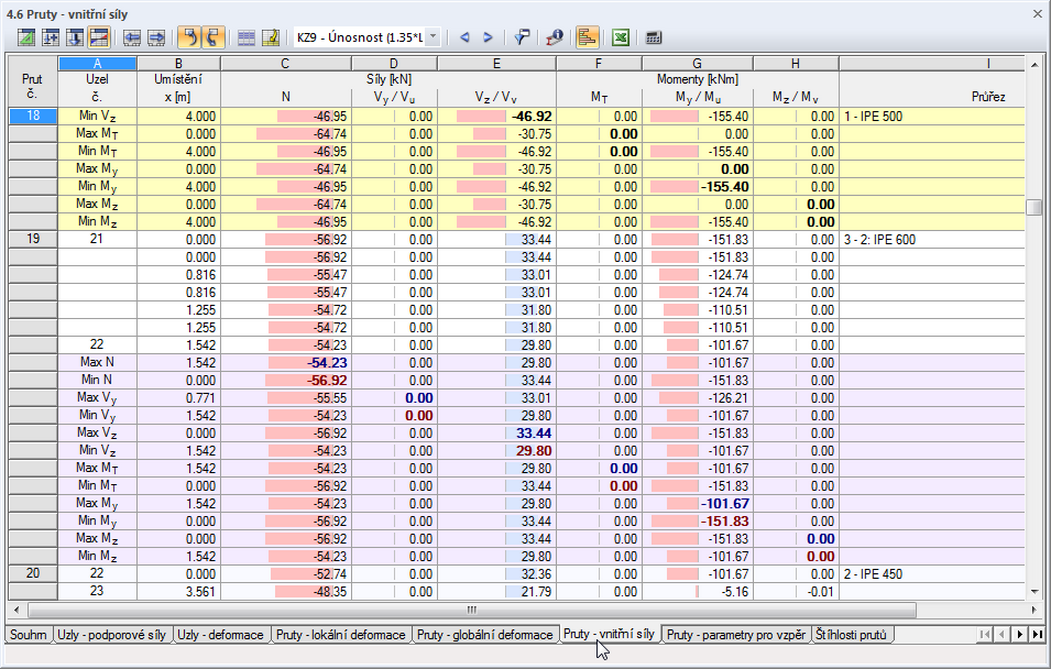Select previous load case with left blue arrow
1051x669 pixels.
click(465, 38)
